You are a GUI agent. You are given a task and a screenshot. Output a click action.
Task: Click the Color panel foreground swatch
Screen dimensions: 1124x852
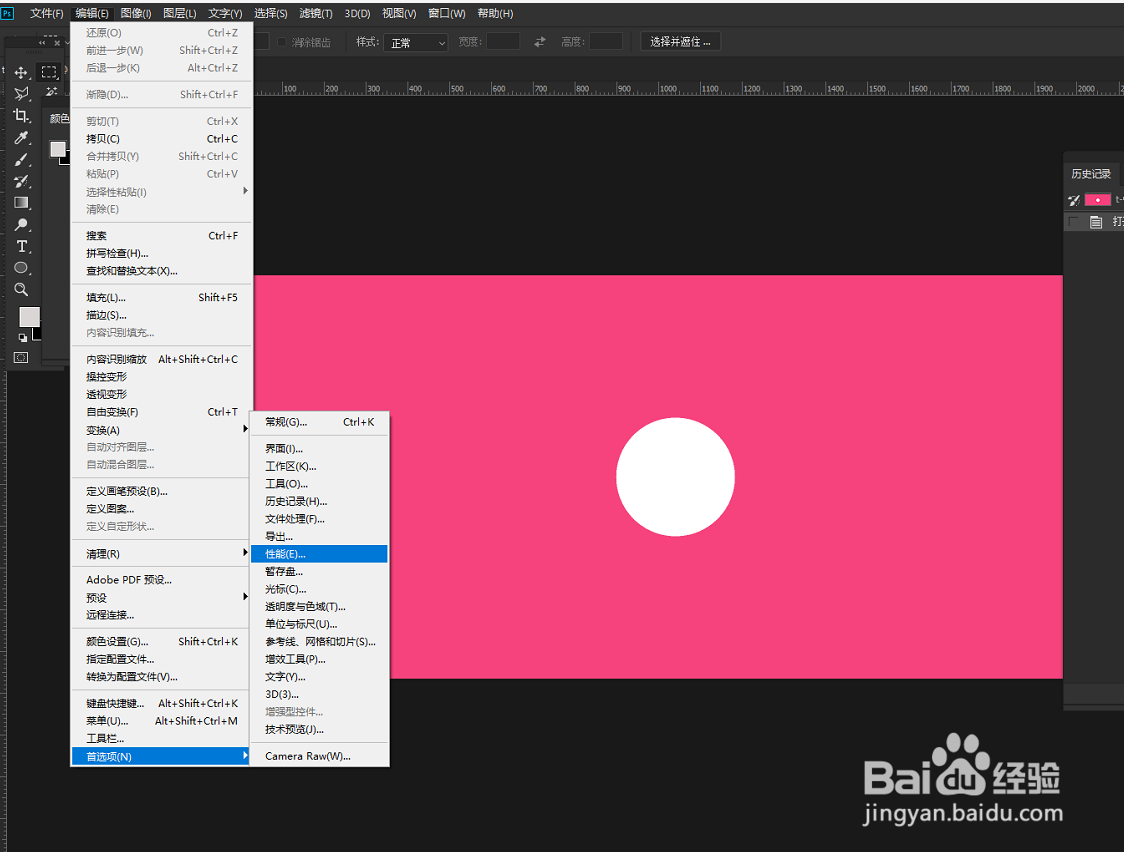pyautogui.click(x=57, y=149)
